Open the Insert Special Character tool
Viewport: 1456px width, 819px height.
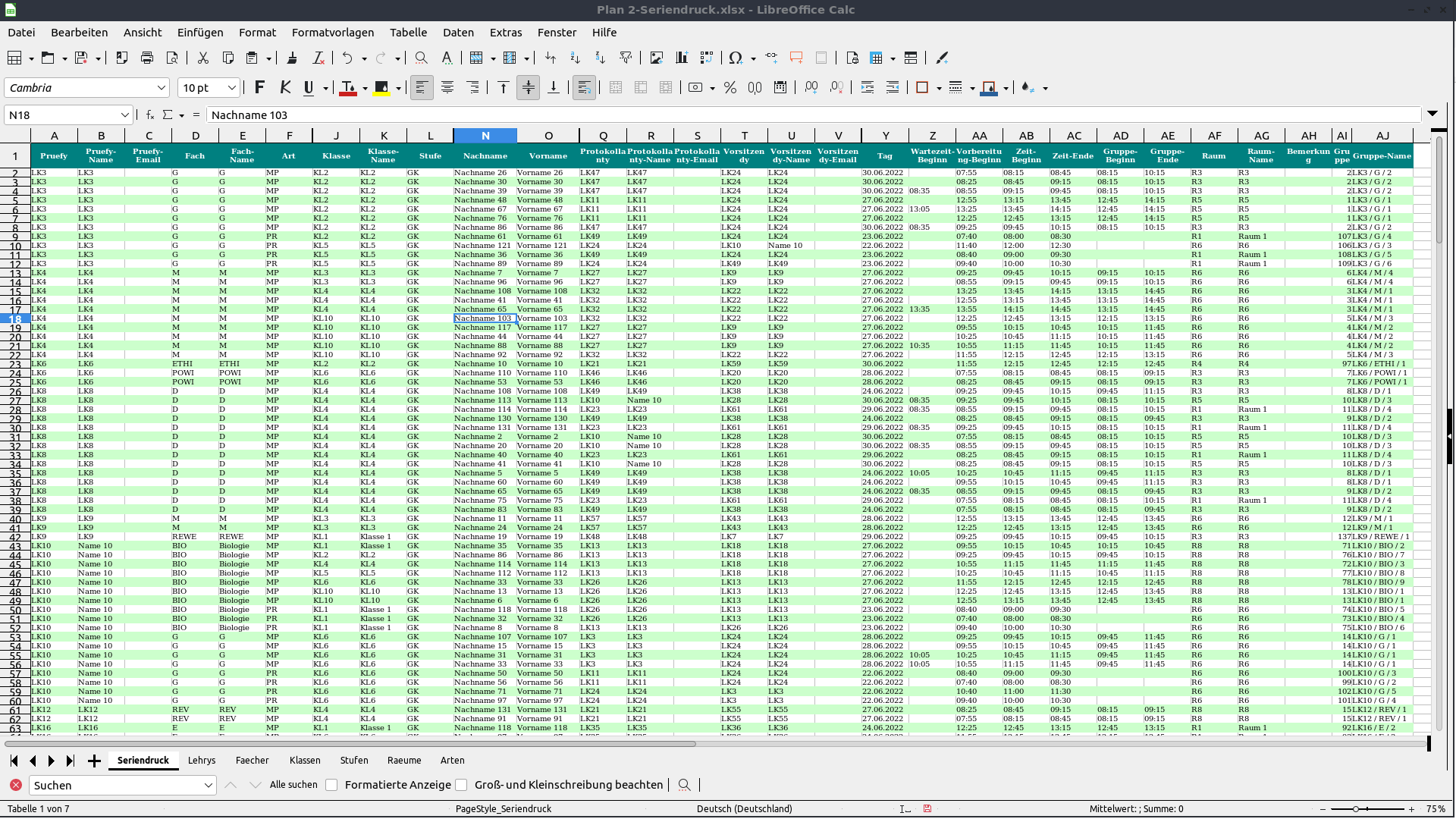[736, 58]
